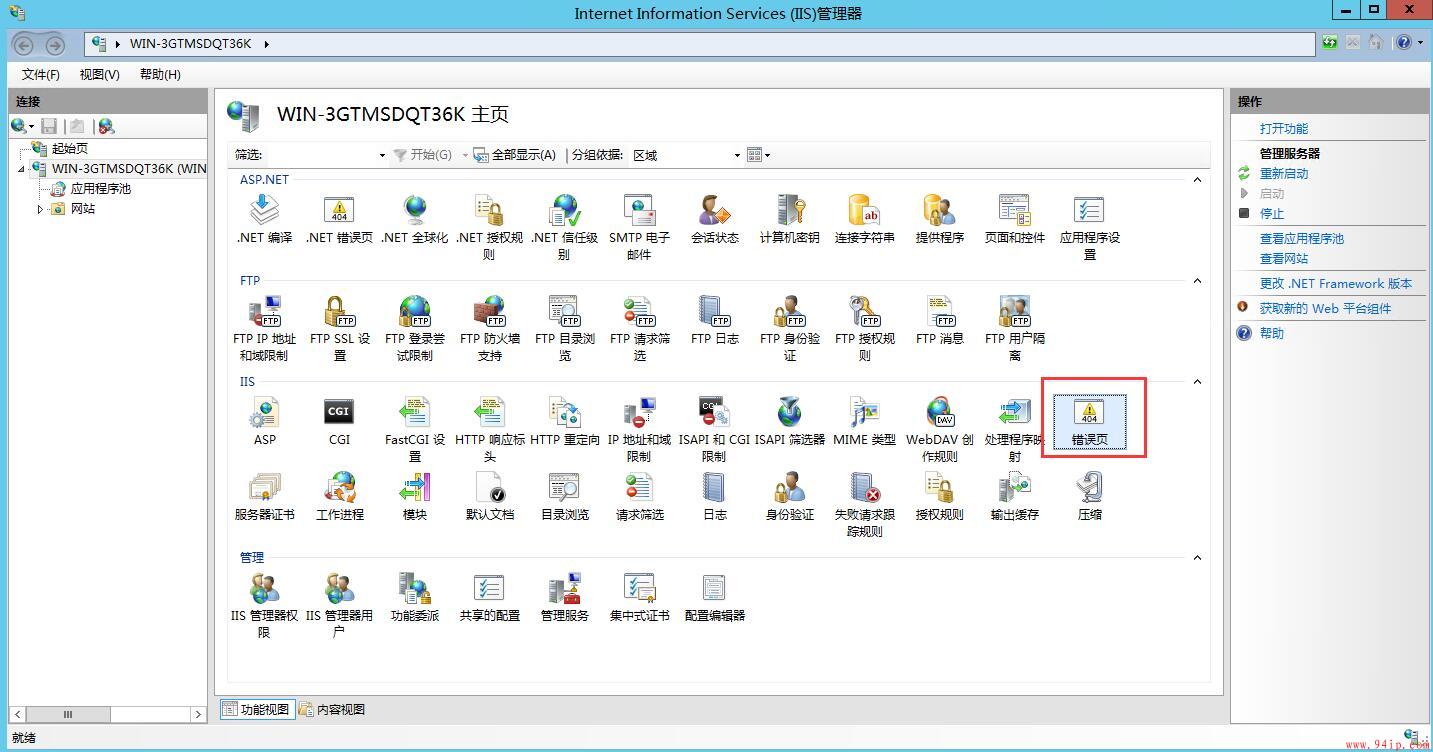This screenshot has width=1433, height=752.
Task: Expand the 网站 tree node
Action: pyautogui.click(x=41, y=209)
